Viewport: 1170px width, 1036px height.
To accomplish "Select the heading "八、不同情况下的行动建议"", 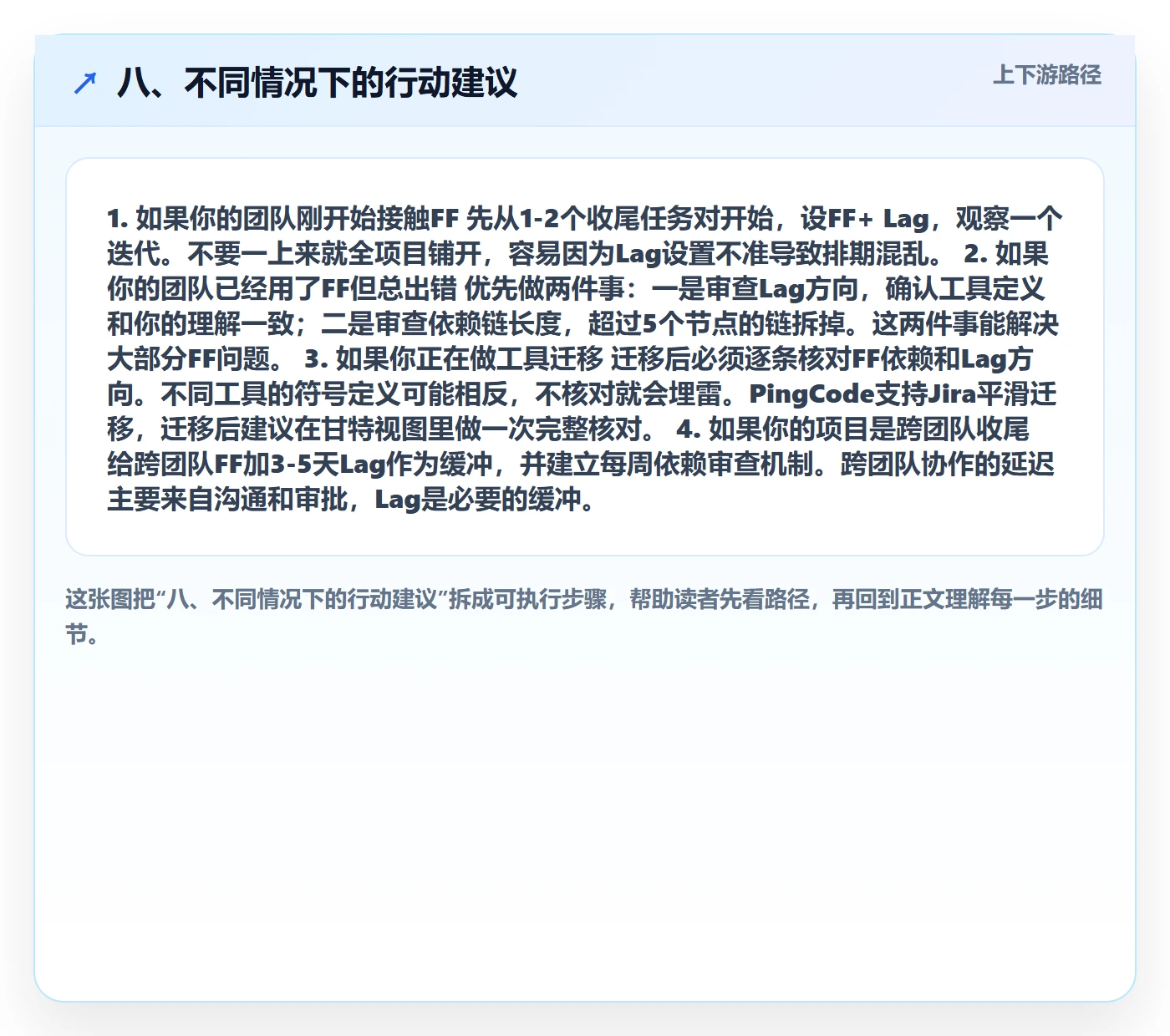I will click(x=318, y=83).
